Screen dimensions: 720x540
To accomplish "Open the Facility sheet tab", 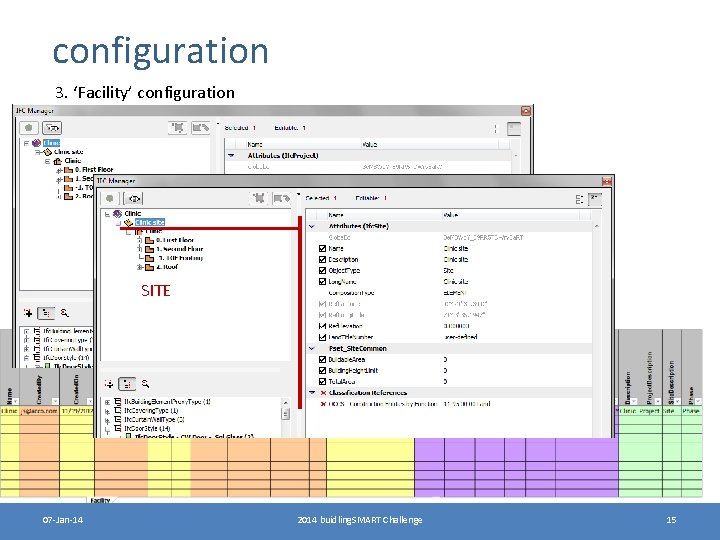I will pos(100,500).
